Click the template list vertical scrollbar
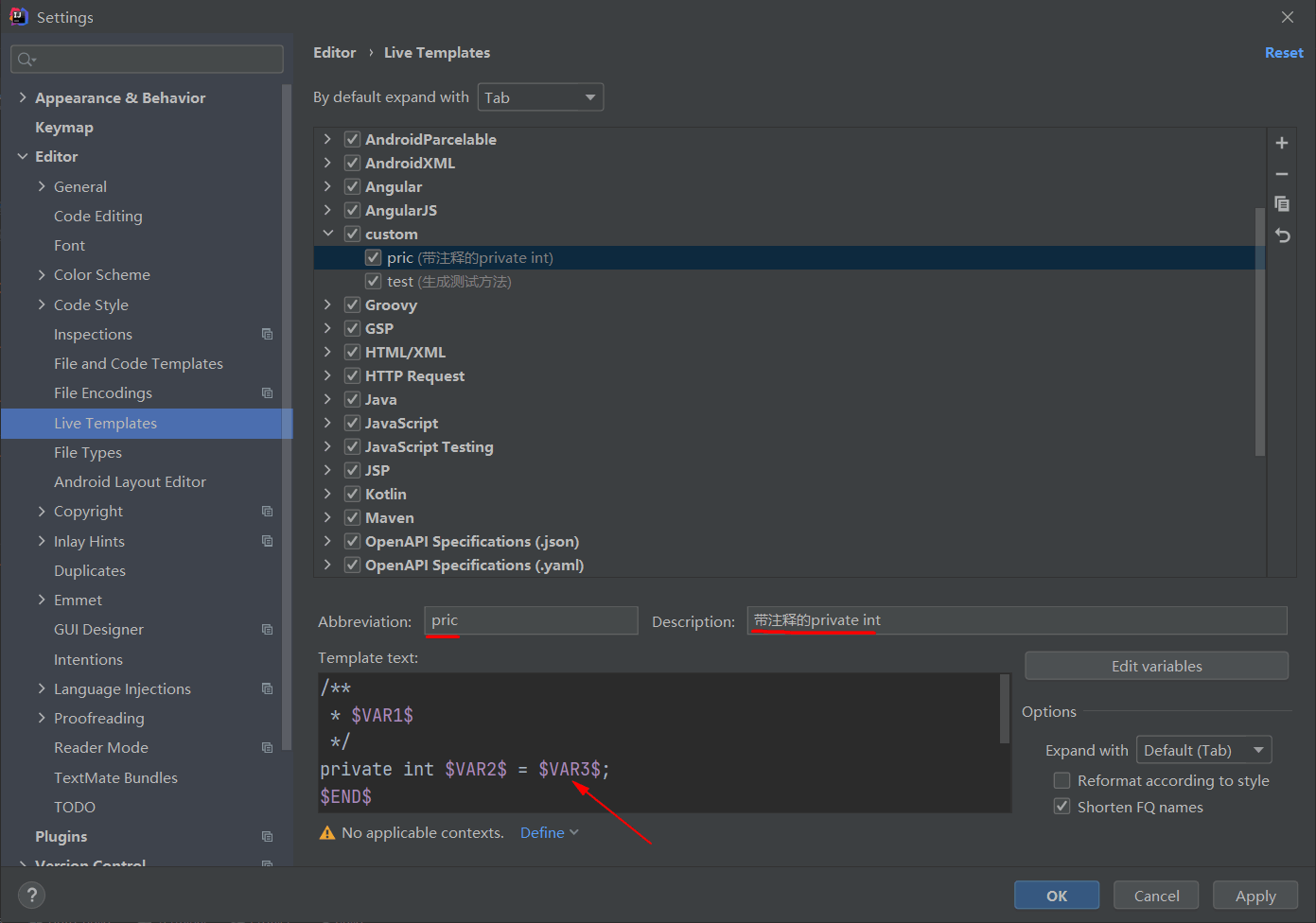Screen dimensions: 1316x923 tap(1259, 331)
